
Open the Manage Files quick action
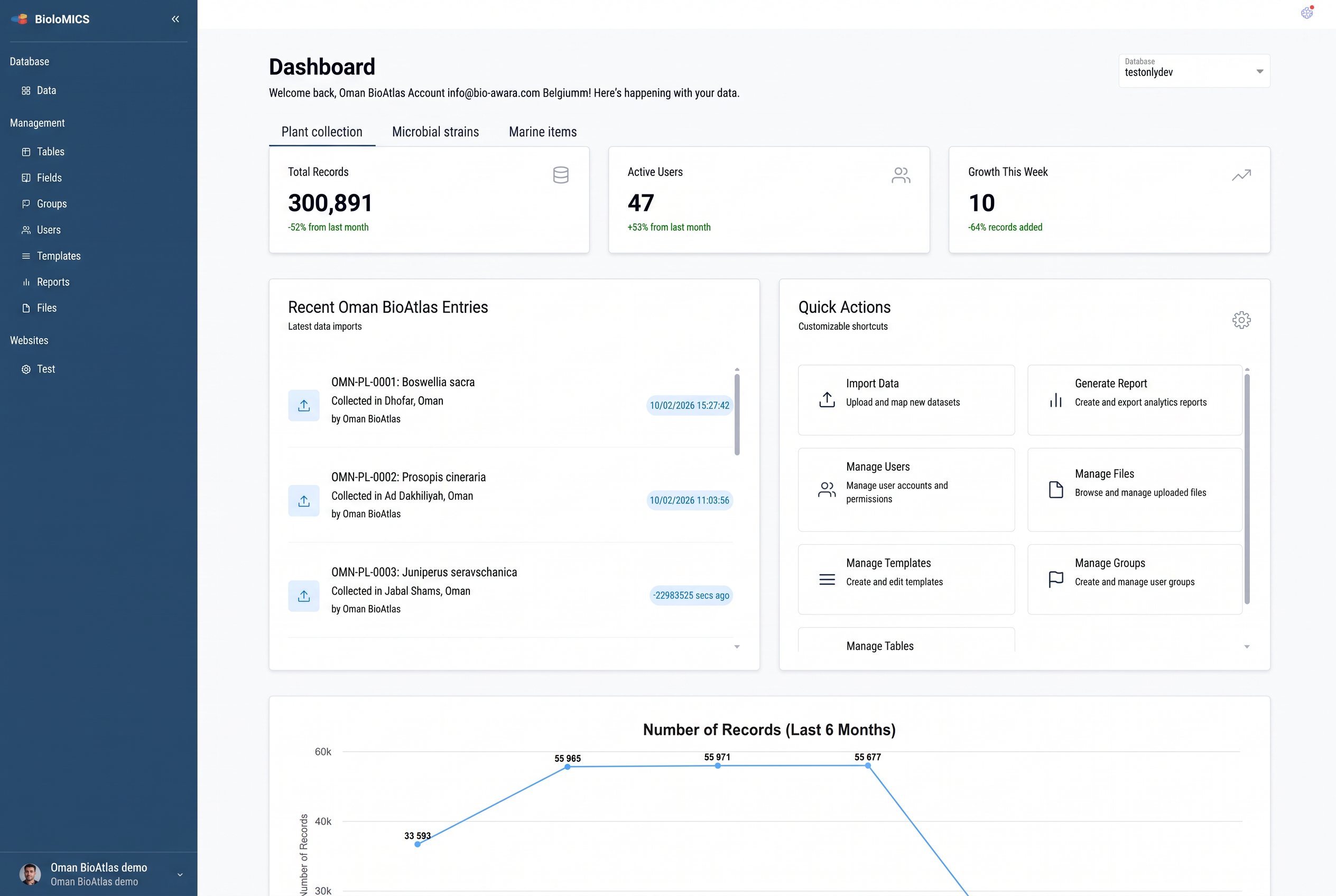[1135, 490]
